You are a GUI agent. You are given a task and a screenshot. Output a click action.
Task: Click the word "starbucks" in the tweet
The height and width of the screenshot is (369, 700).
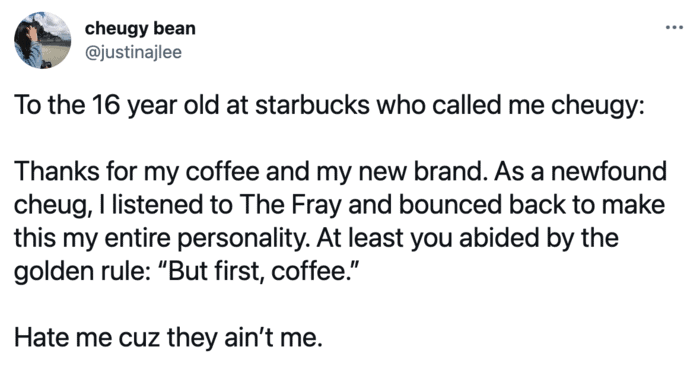(312, 106)
